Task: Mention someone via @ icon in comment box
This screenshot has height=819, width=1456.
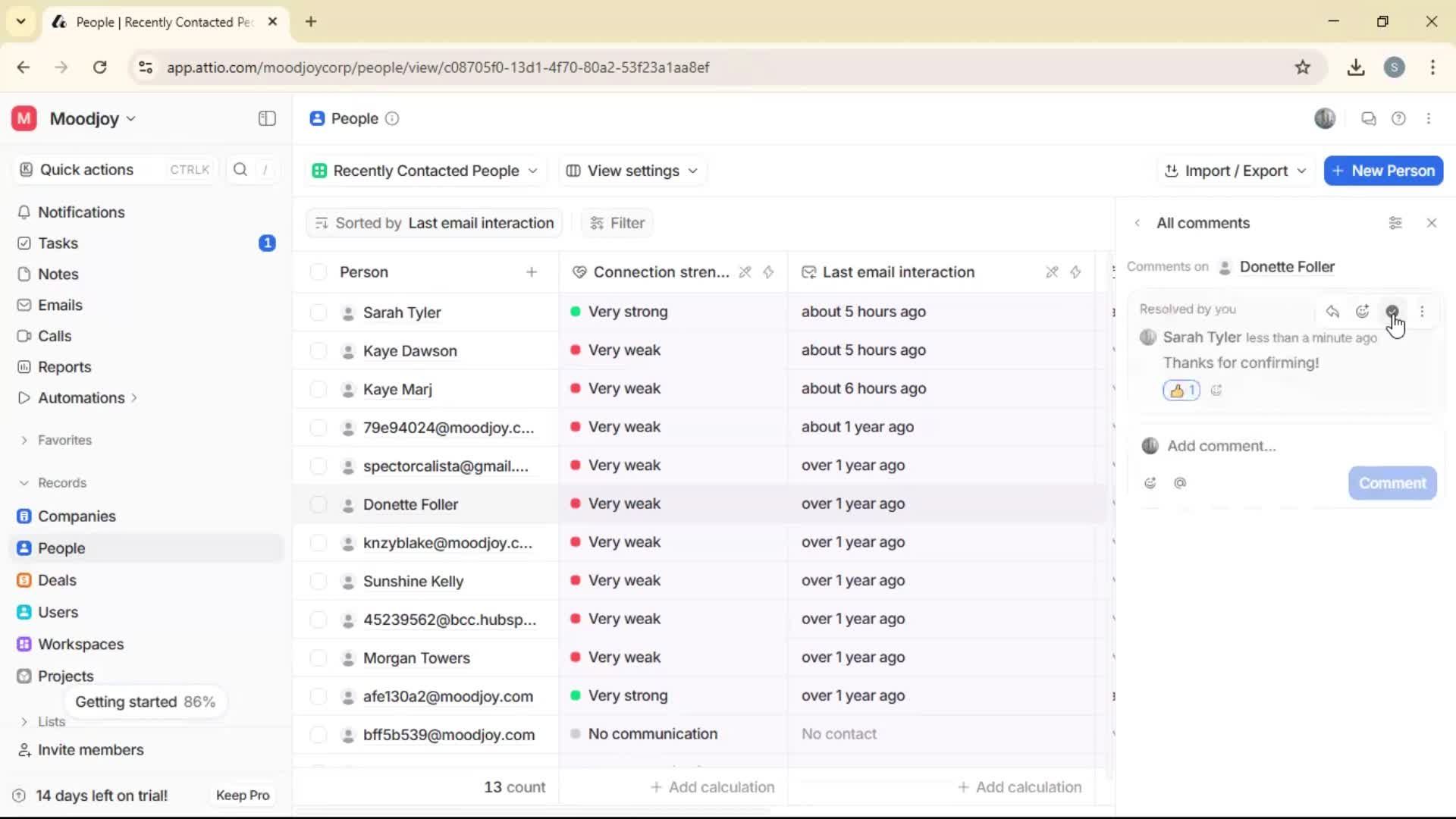Action: [x=1181, y=483]
